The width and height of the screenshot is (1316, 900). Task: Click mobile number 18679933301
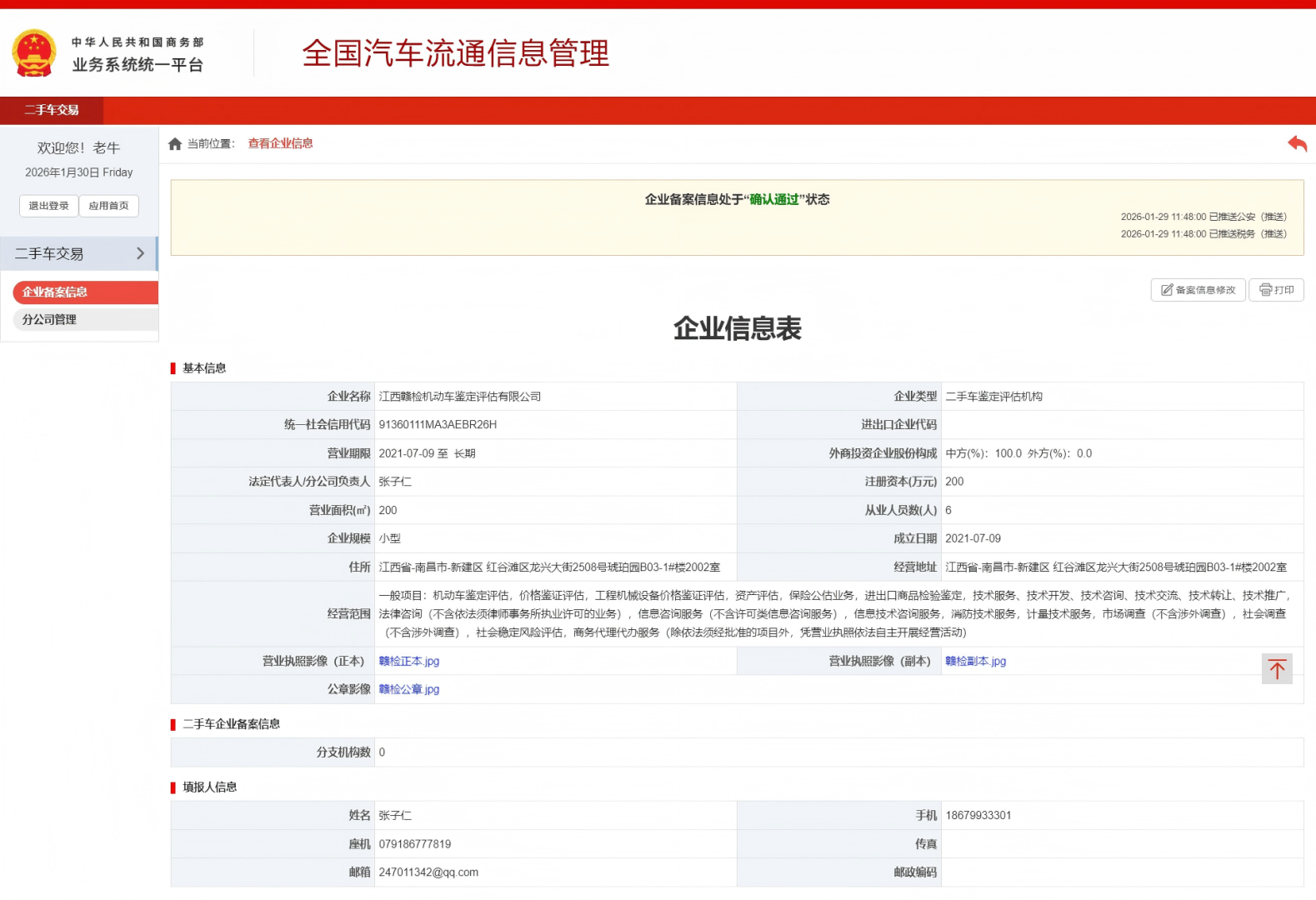pos(978,816)
